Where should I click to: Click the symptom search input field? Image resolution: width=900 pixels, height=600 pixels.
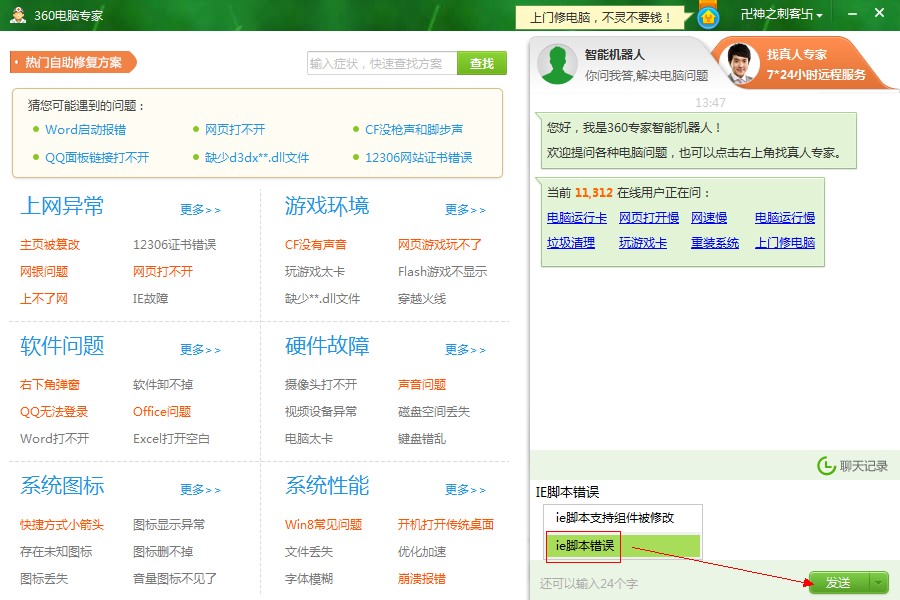381,63
